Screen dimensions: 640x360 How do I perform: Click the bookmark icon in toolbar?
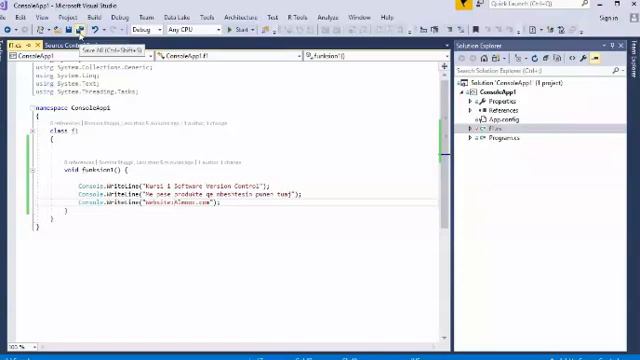pyautogui.click(x=476, y=30)
